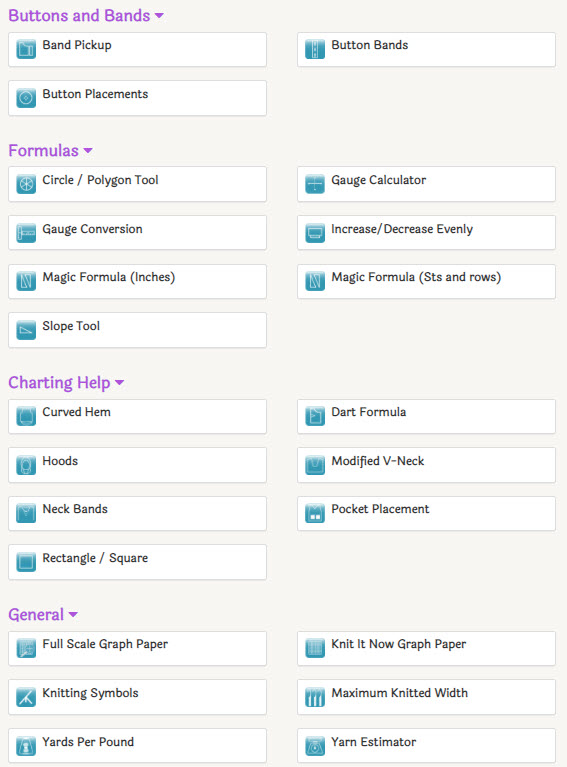Collapse the Formulas section arrow

[88, 151]
